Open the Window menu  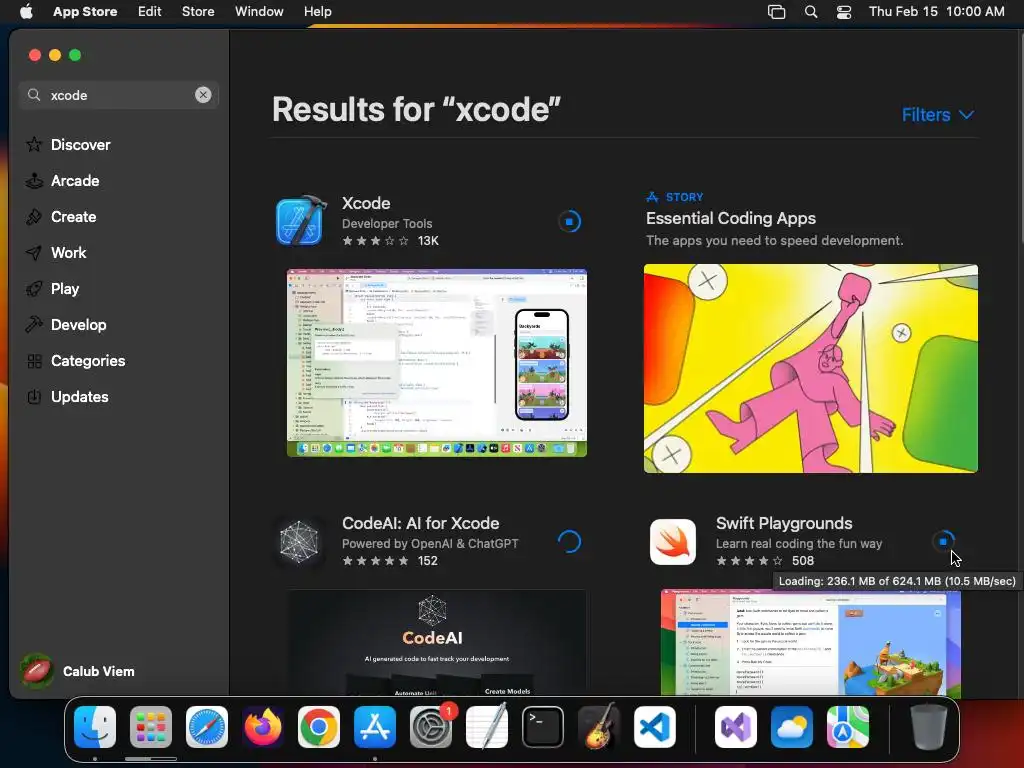tap(259, 11)
